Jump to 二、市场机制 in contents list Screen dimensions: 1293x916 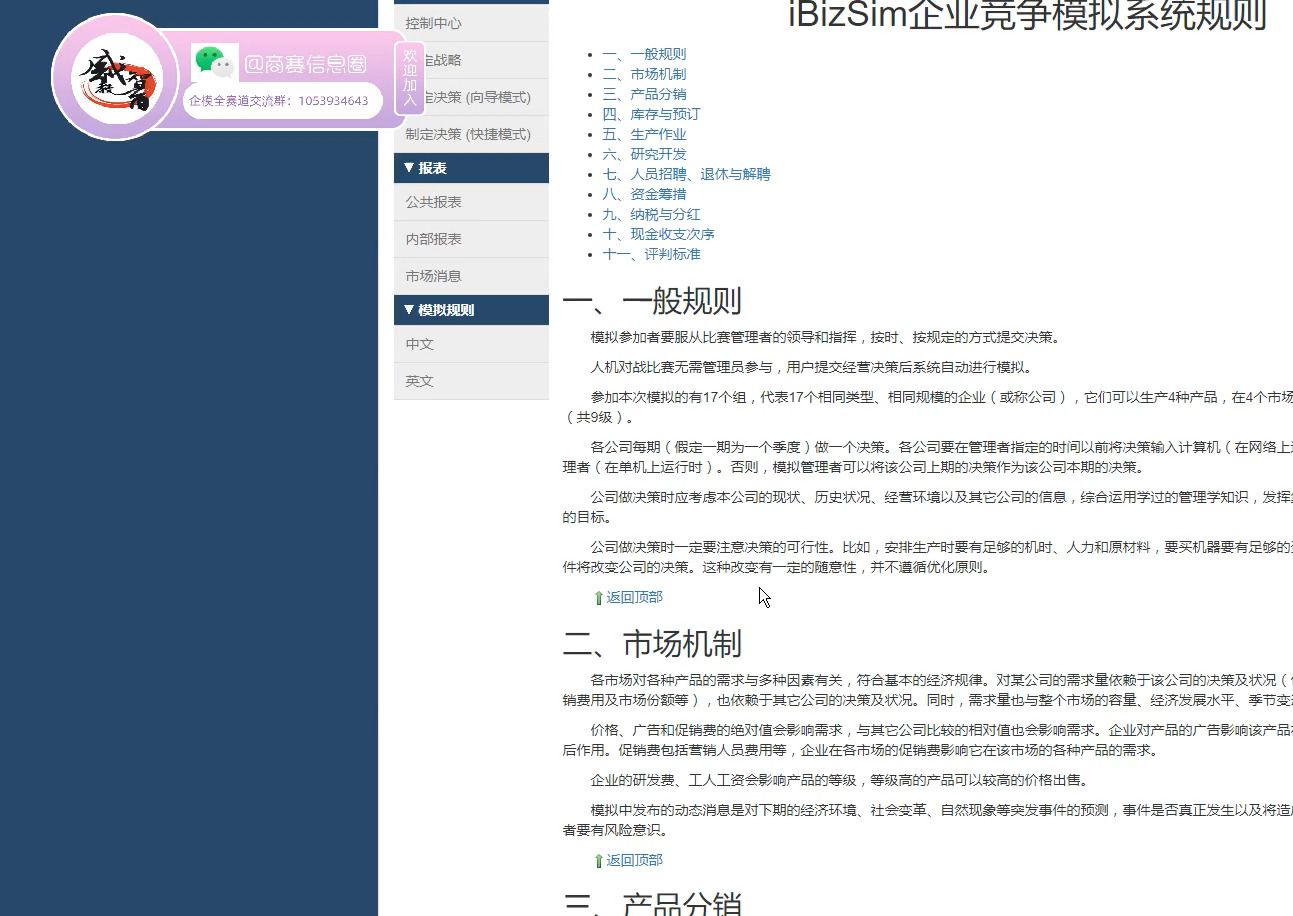644,74
